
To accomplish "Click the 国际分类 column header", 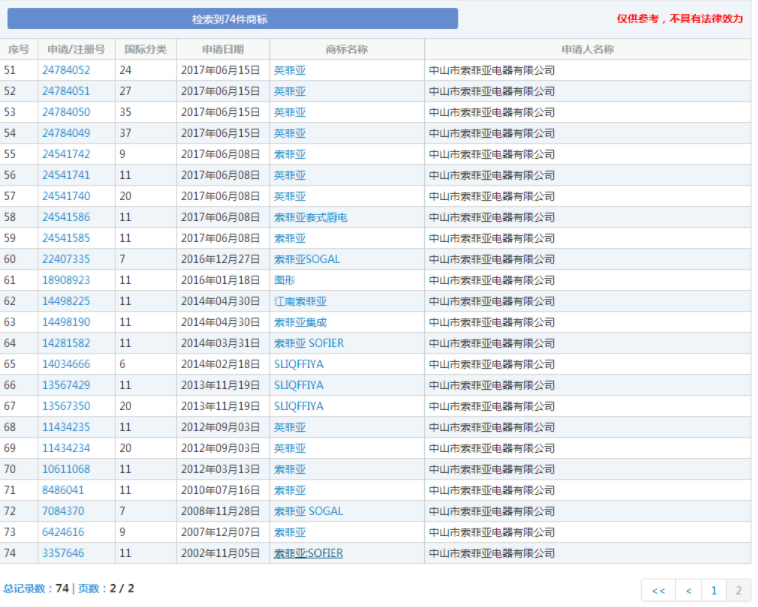I will click(146, 49).
